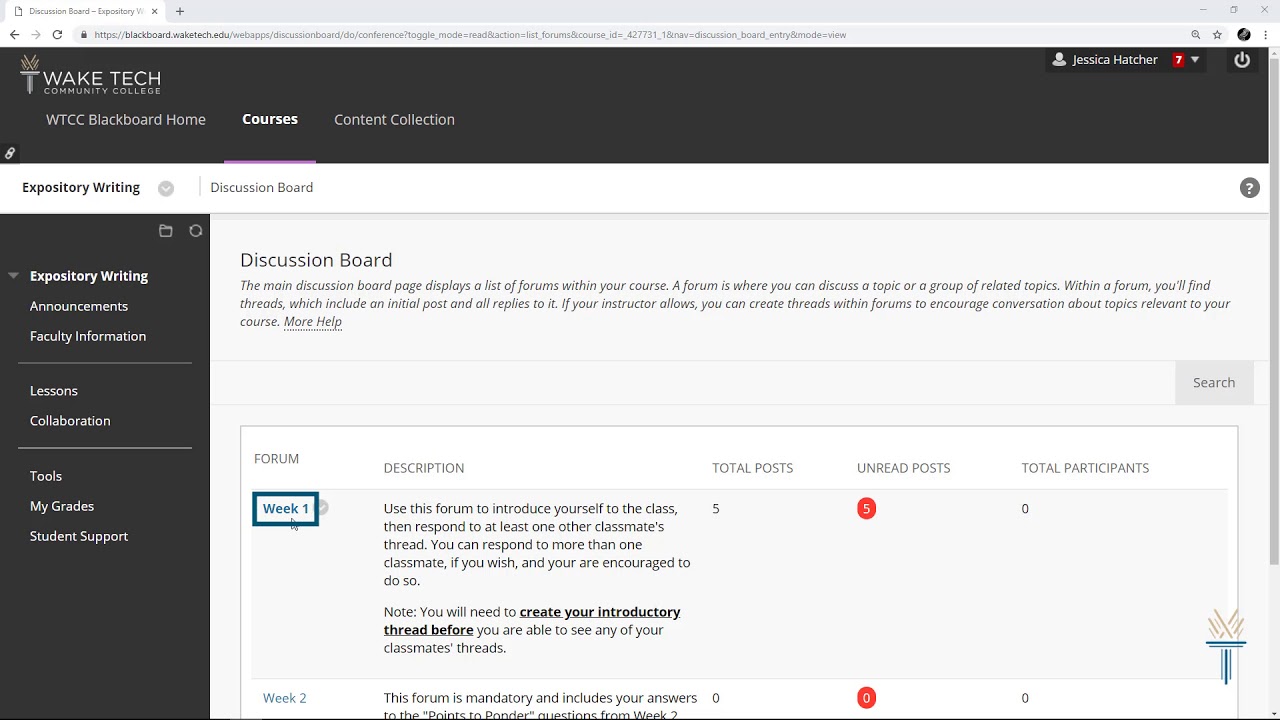Open My Grades in the sidebar
Screen dimensions: 1280x720
[62, 506]
